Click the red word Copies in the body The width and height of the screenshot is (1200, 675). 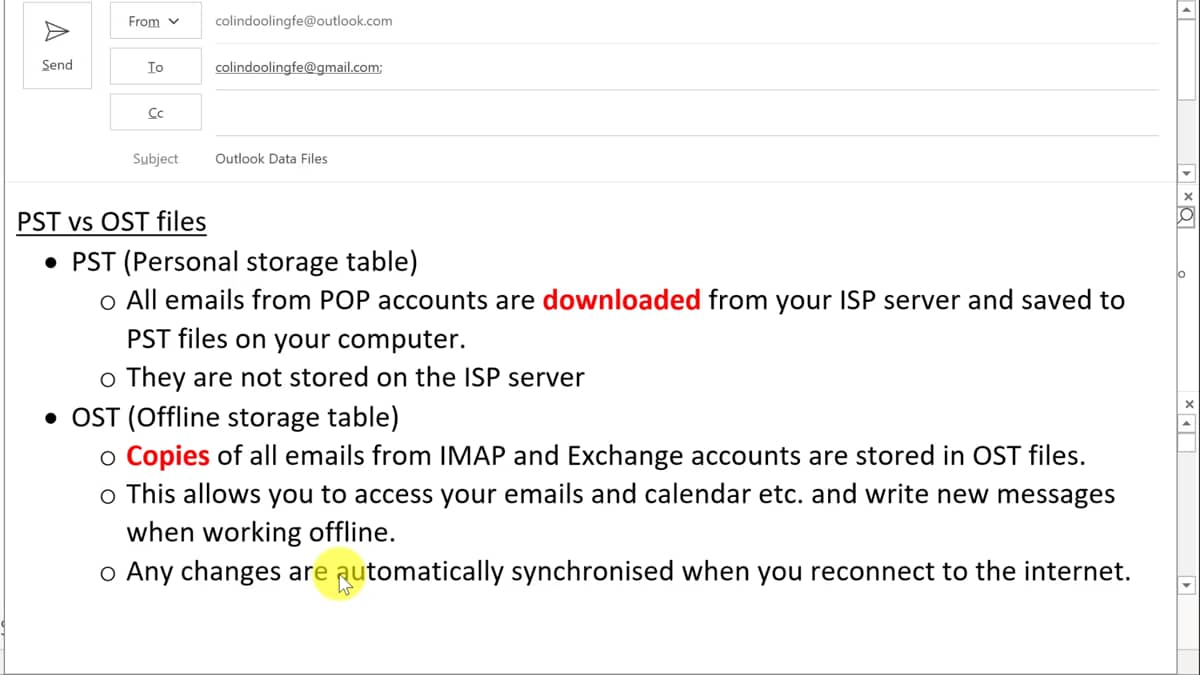(x=168, y=456)
